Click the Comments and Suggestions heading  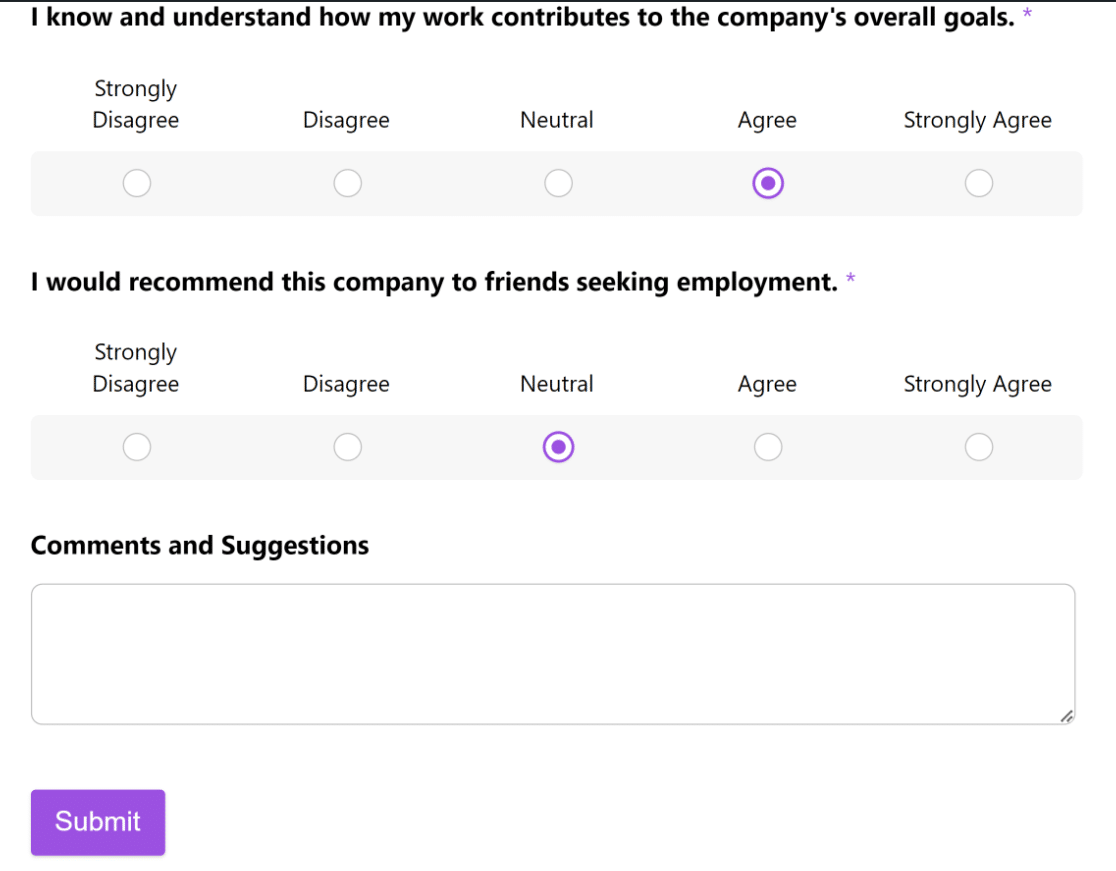click(200, 546)
